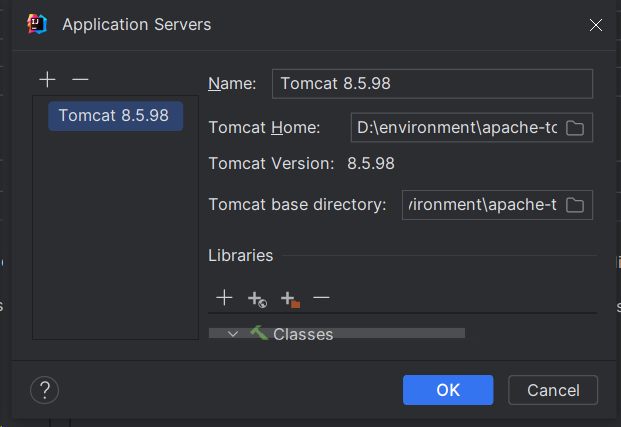Select the Classes row in Libraries
Image resolution: width=621 pixels, height=427 pixels.
[x=337, y=334]
